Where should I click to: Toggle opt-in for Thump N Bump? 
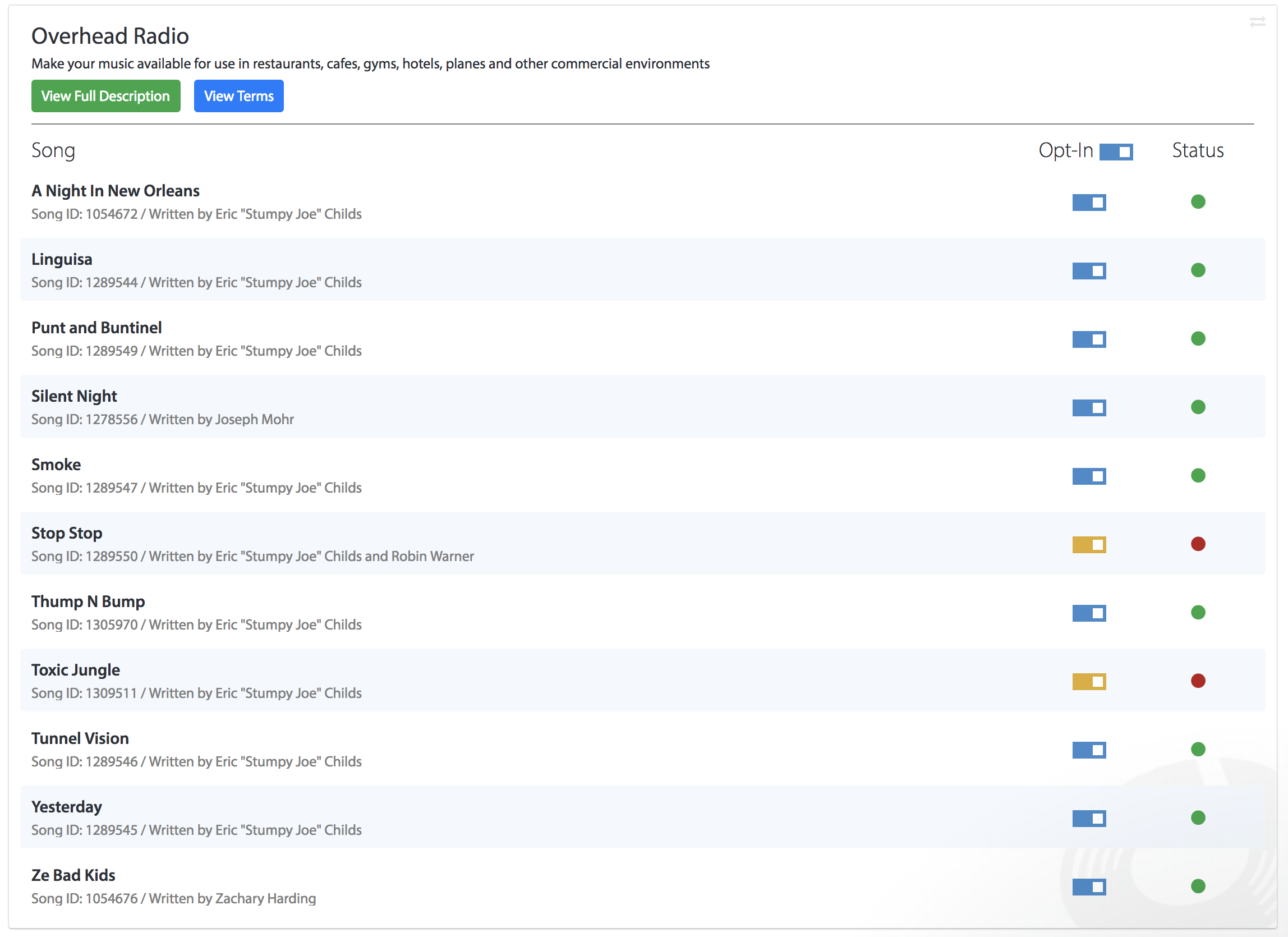pos(1089,613)
